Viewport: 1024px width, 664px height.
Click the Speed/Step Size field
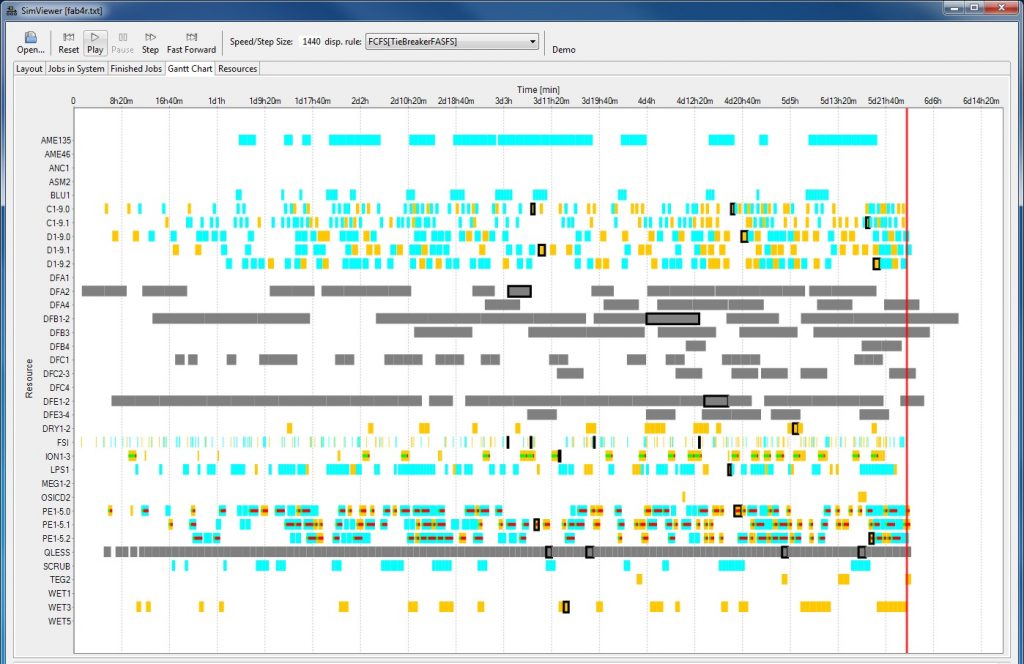311,42
